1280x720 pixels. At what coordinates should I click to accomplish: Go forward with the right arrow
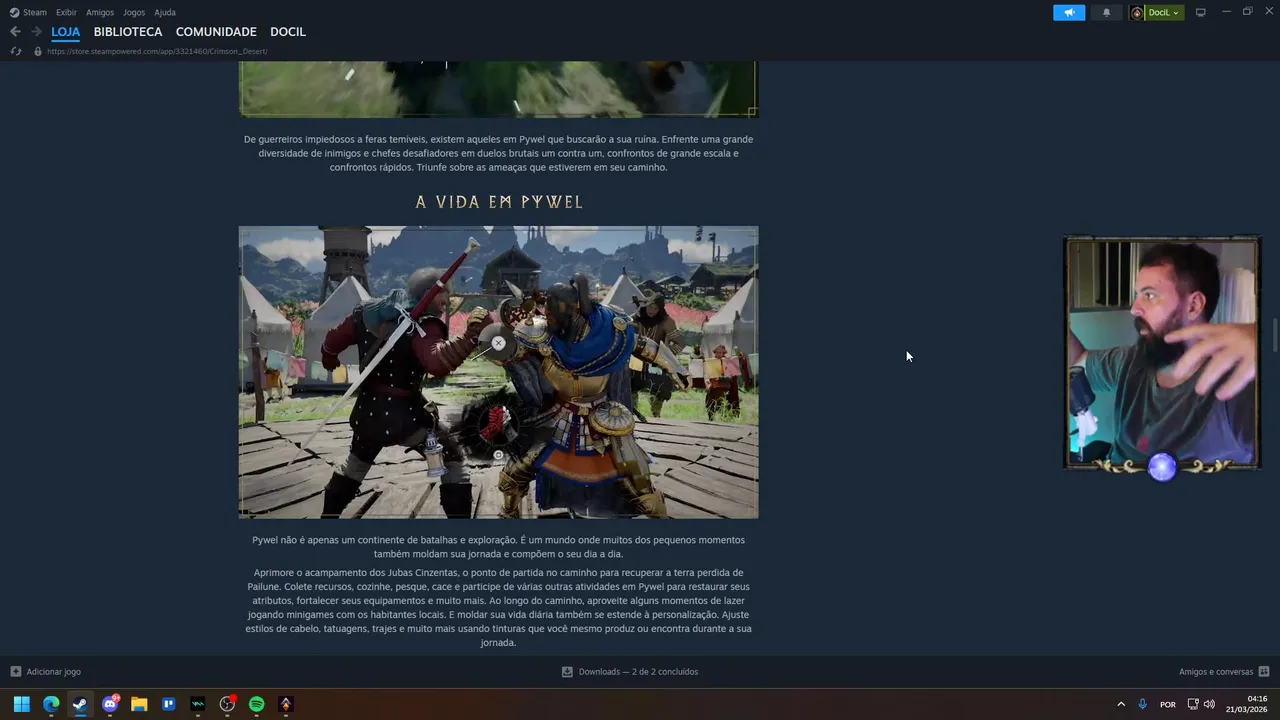click(x=36, y=32)
